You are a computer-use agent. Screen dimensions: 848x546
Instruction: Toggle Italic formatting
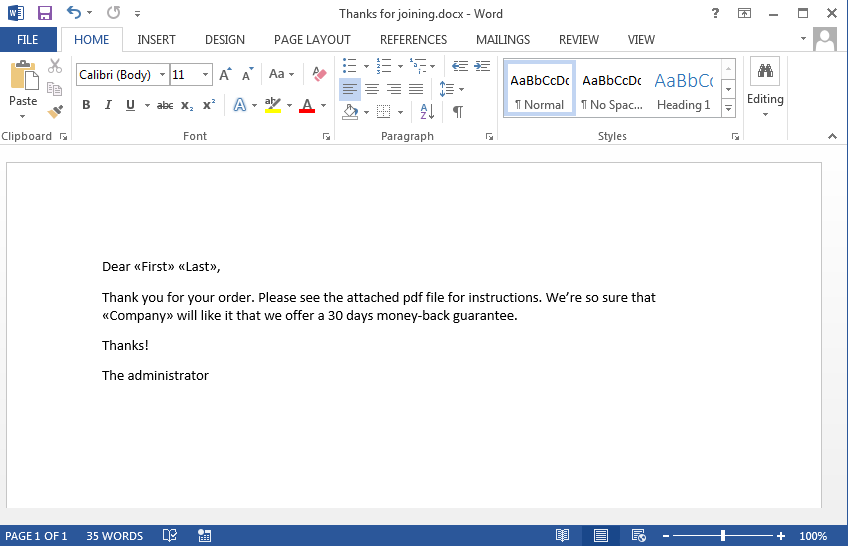(108, 105)
